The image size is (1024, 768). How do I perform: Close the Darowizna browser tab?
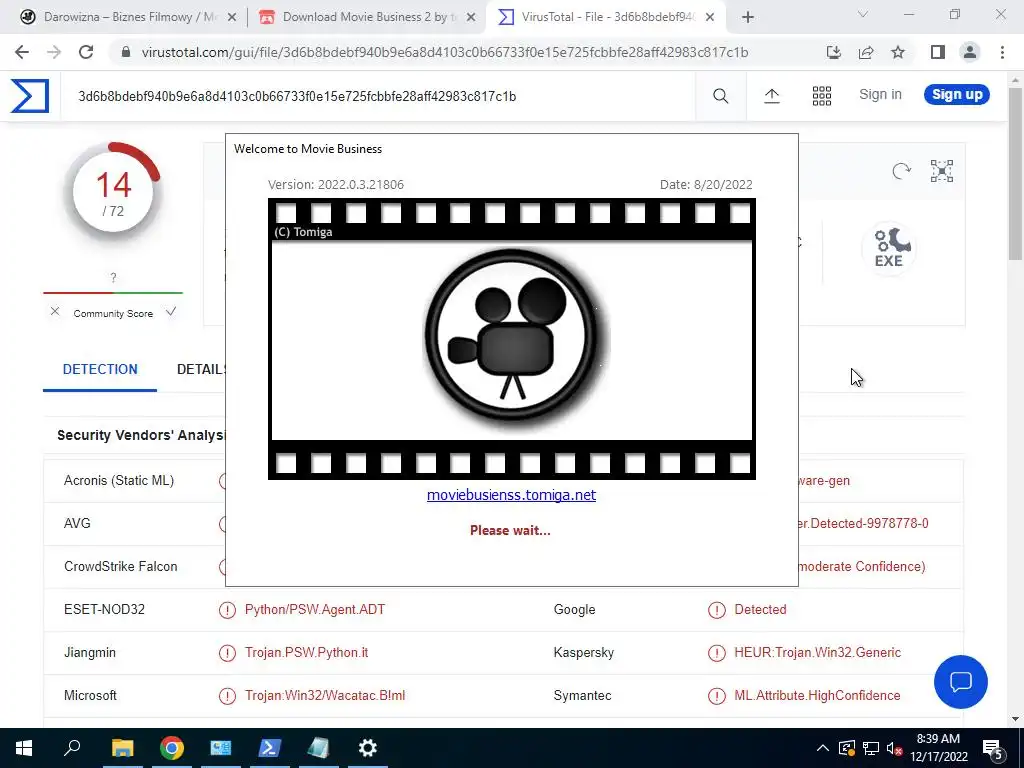[x=232, y=18]
